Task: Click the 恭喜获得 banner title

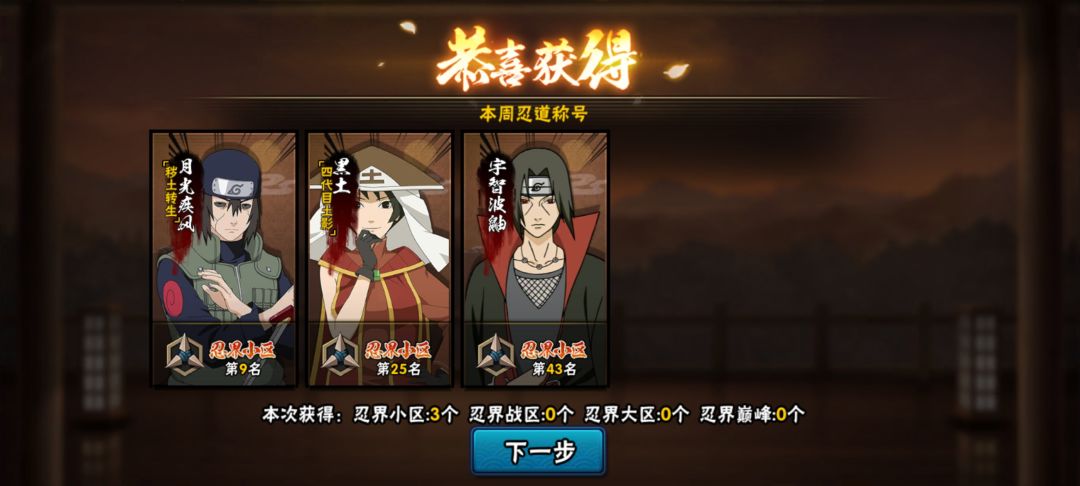Action: (537, 59)
